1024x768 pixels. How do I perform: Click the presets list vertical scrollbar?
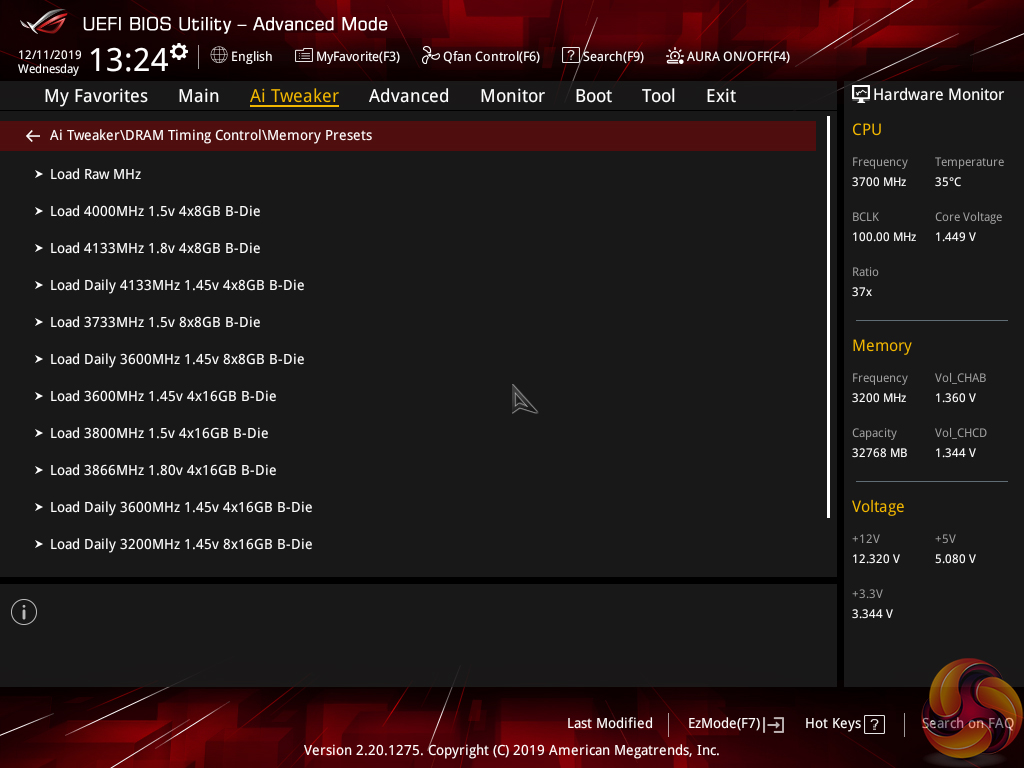point(828,317)
